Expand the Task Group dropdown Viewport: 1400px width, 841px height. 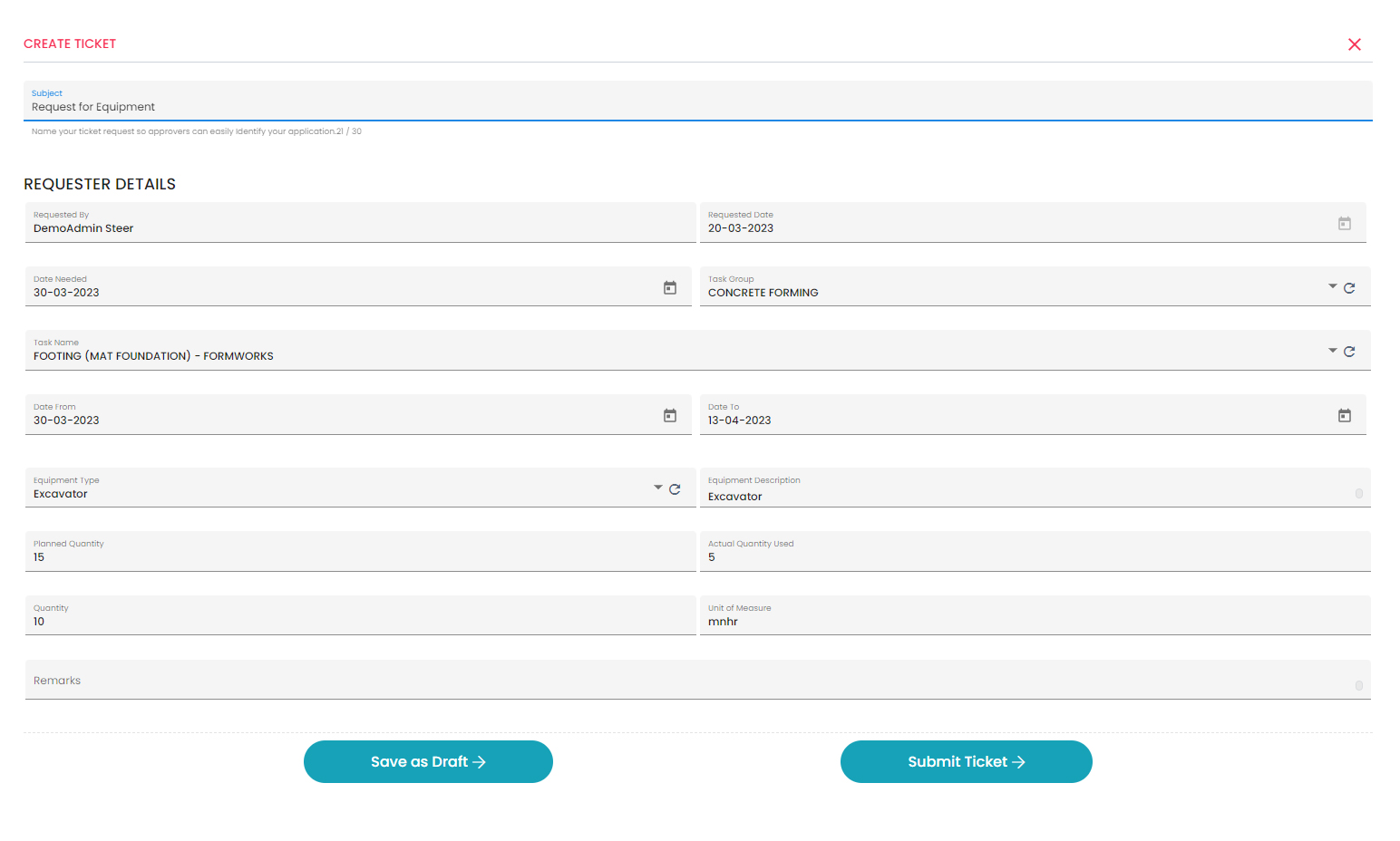point(1331,286)
